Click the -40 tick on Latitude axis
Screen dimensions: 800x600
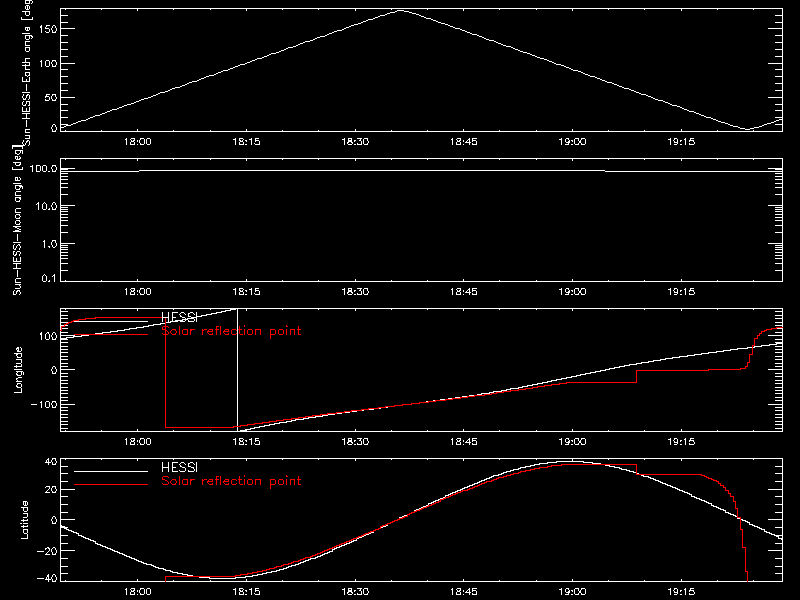tap(47, 579)
